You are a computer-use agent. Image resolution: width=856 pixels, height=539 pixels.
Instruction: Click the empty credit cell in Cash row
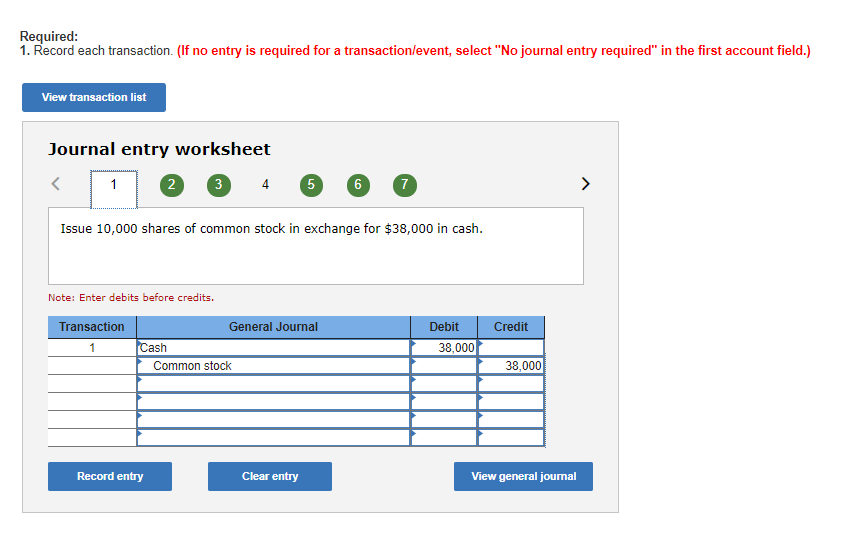511,348
